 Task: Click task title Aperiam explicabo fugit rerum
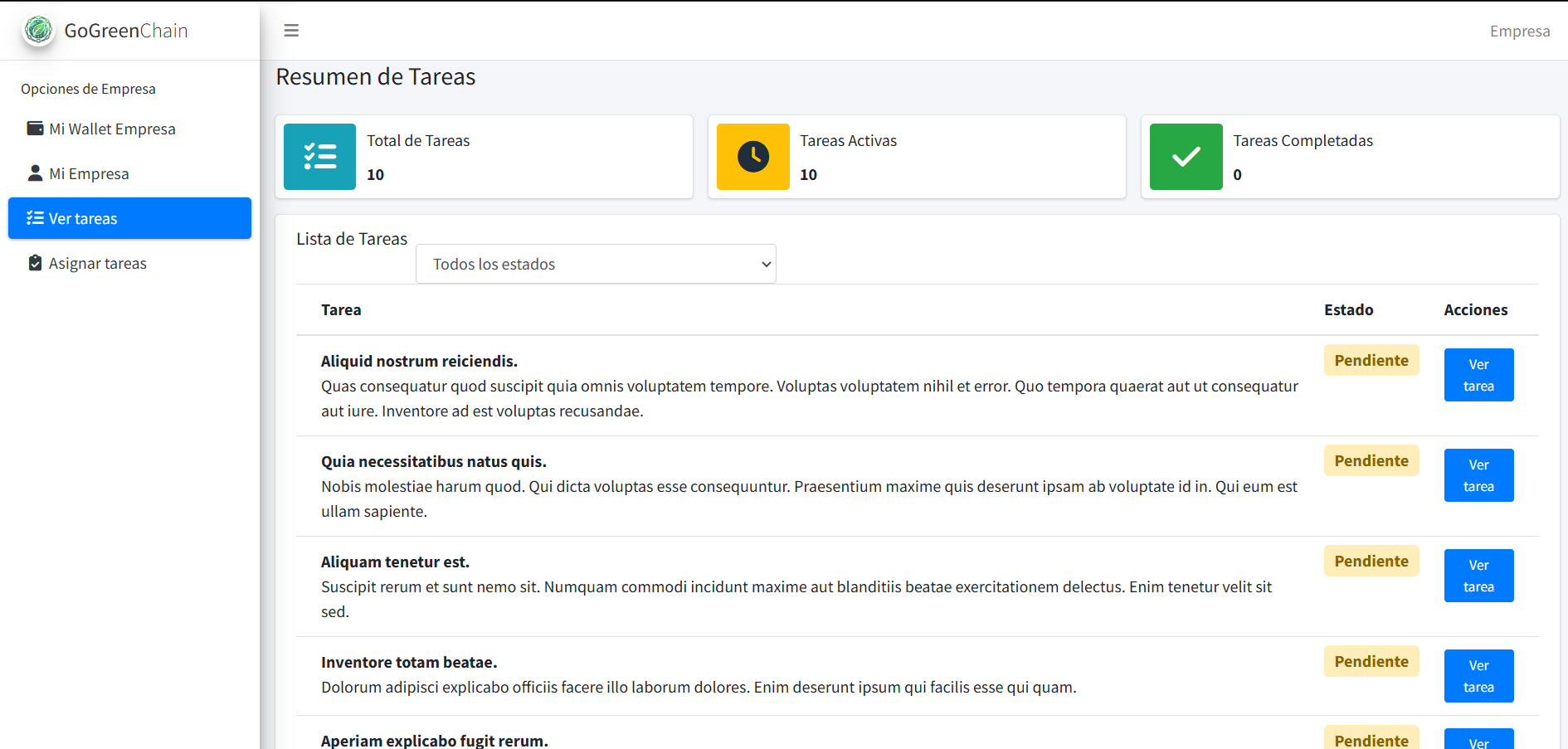[435, 740]
